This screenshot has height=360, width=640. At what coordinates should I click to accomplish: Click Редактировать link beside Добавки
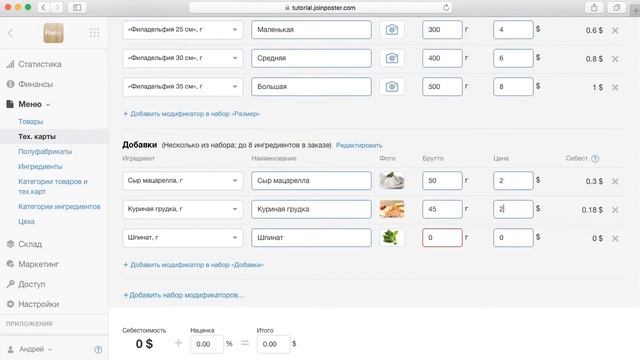point(359,145)
